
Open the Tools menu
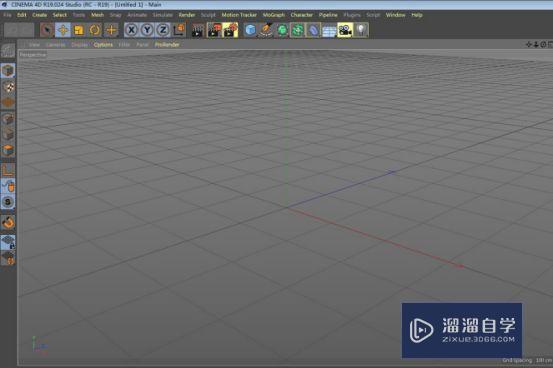[79, 15]
